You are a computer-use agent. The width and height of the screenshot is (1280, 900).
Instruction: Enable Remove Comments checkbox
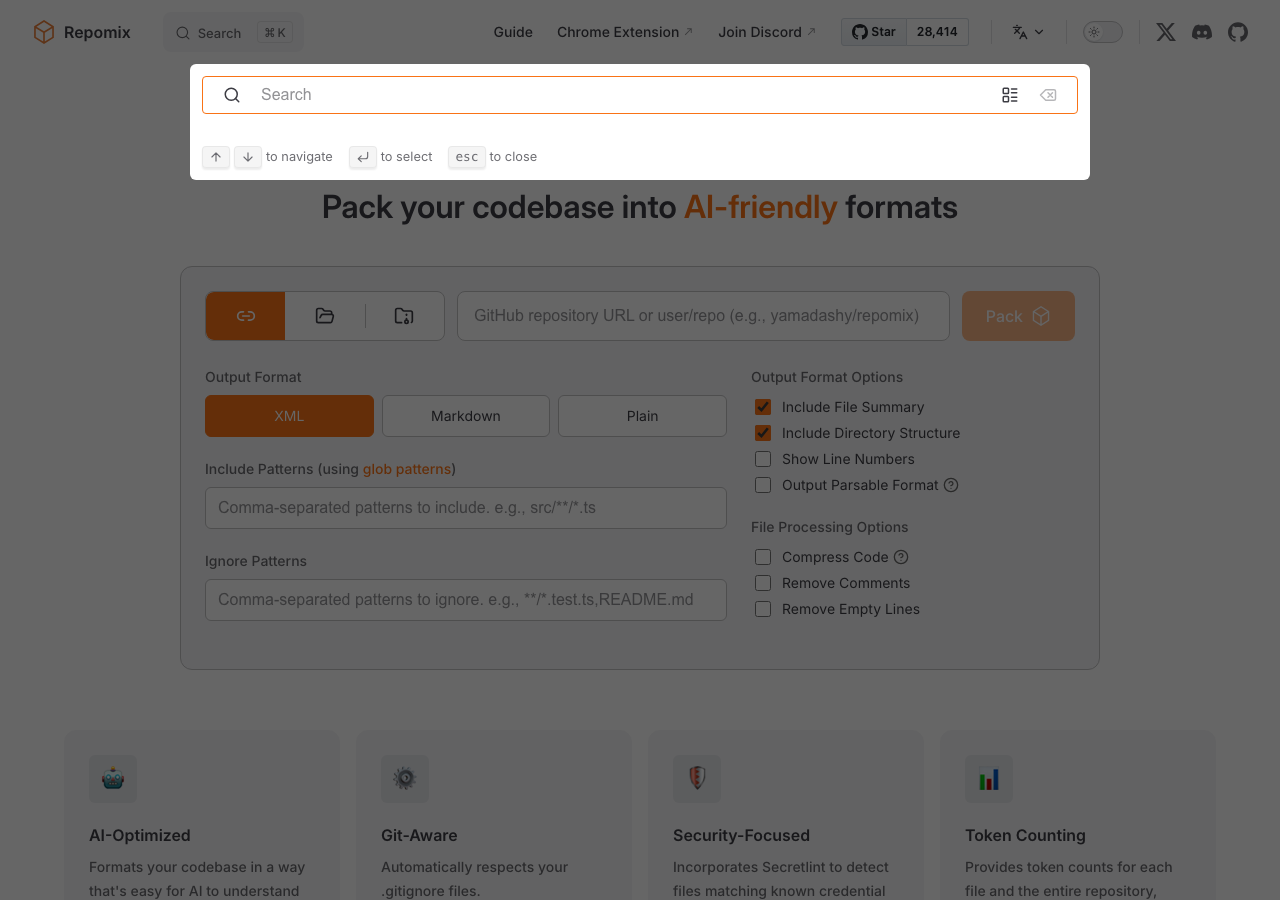pos(763,583)
